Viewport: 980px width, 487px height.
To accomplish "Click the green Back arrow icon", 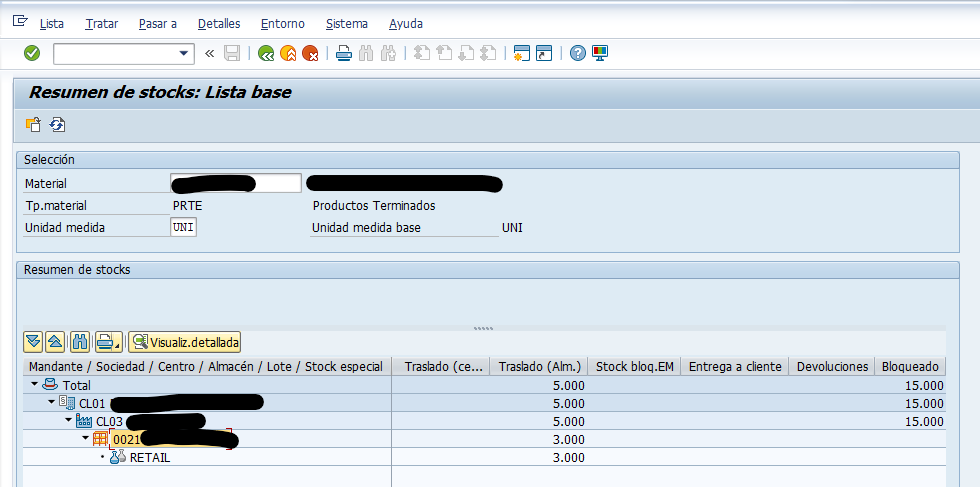I will (x=265, y=53).
